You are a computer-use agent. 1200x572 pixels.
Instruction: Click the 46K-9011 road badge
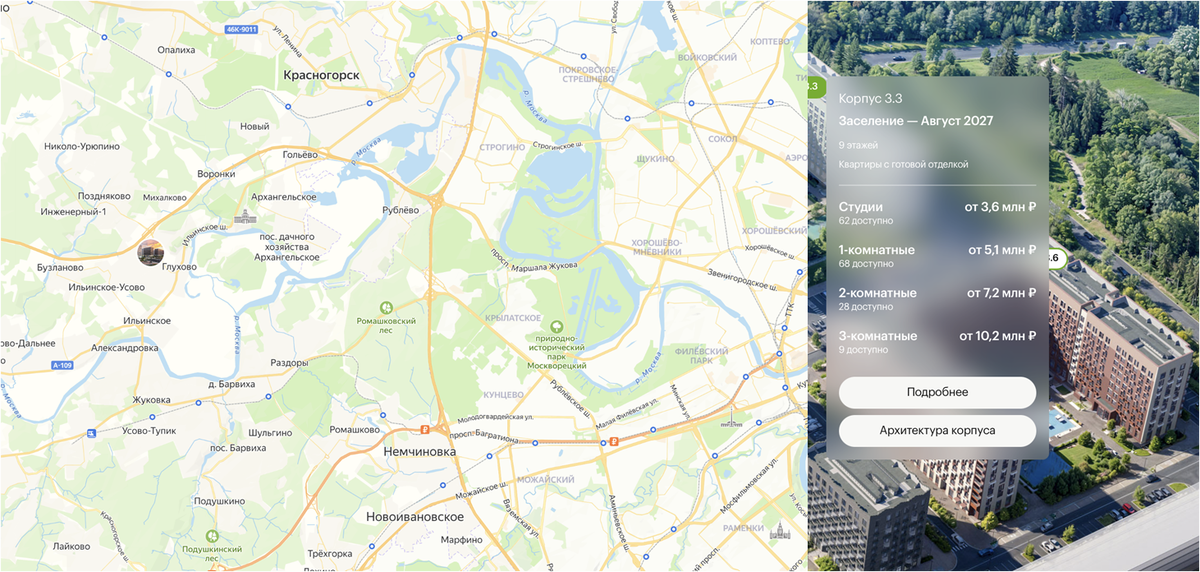coord(241,30)
